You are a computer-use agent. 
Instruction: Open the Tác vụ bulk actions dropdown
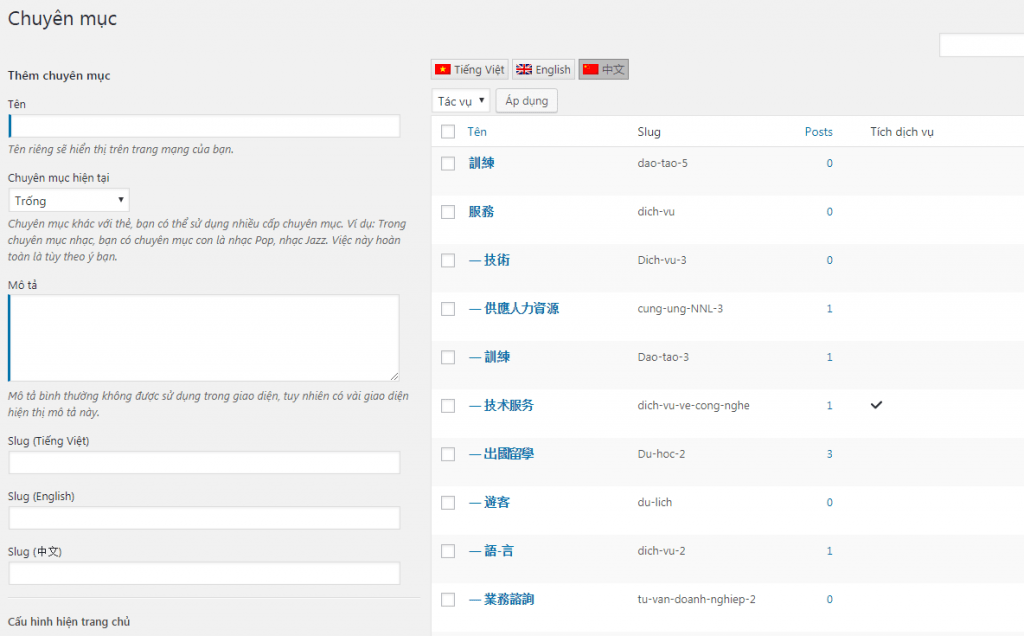[461, 101]
